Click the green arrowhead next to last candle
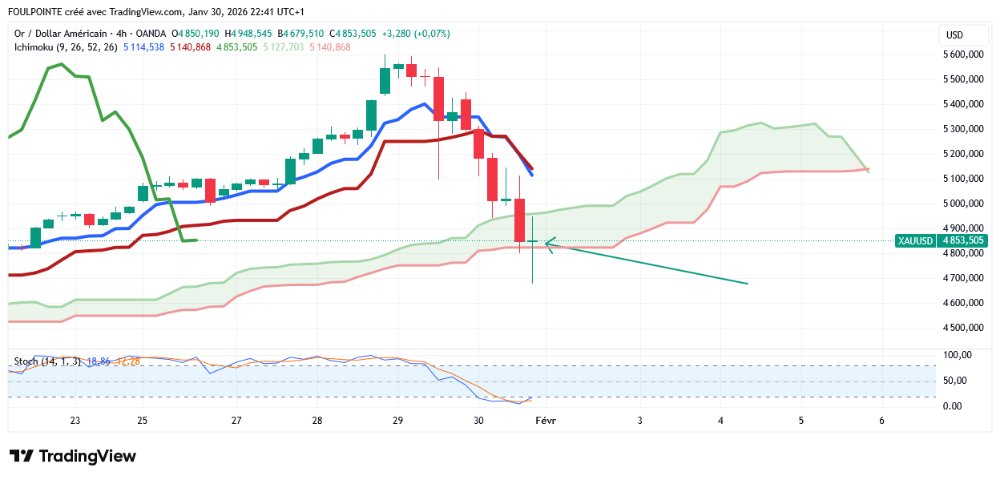Image resolution: width=1000 pixels, height=480 pixels. tap(549, 241)
